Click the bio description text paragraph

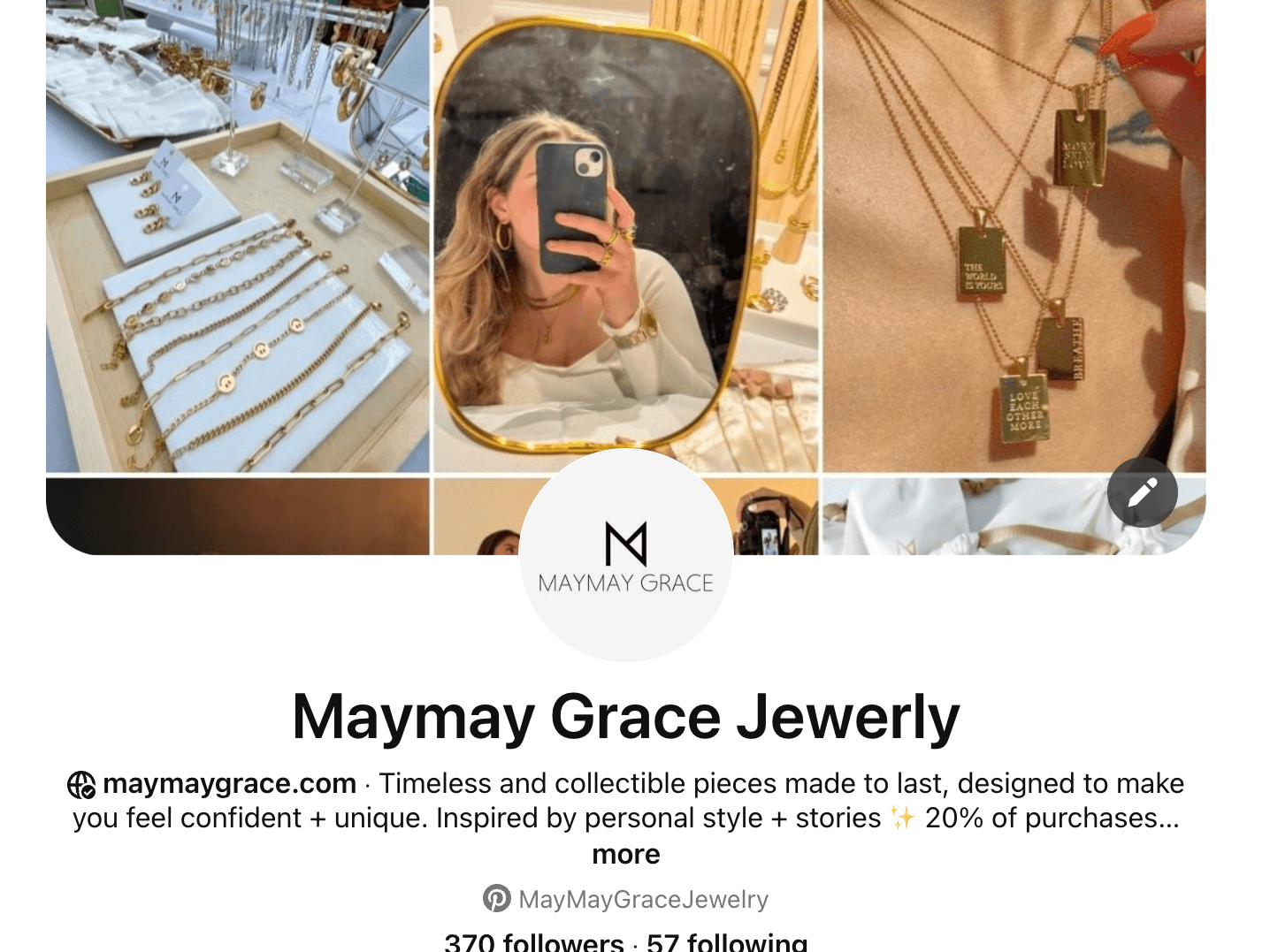[626, 801]
